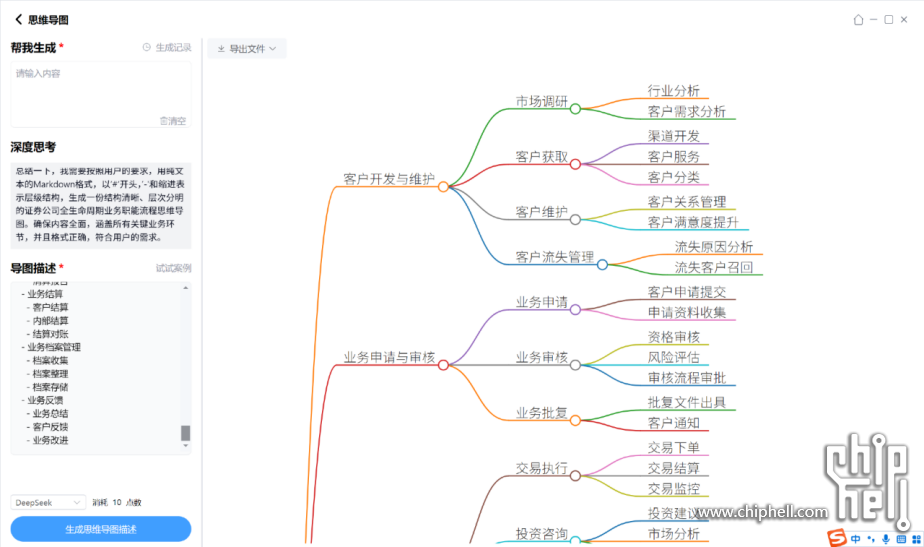The height and width of the screenshot is (547, 924).
Task: Open the DeepSeek model dropdown
Action: pos(48,502)
